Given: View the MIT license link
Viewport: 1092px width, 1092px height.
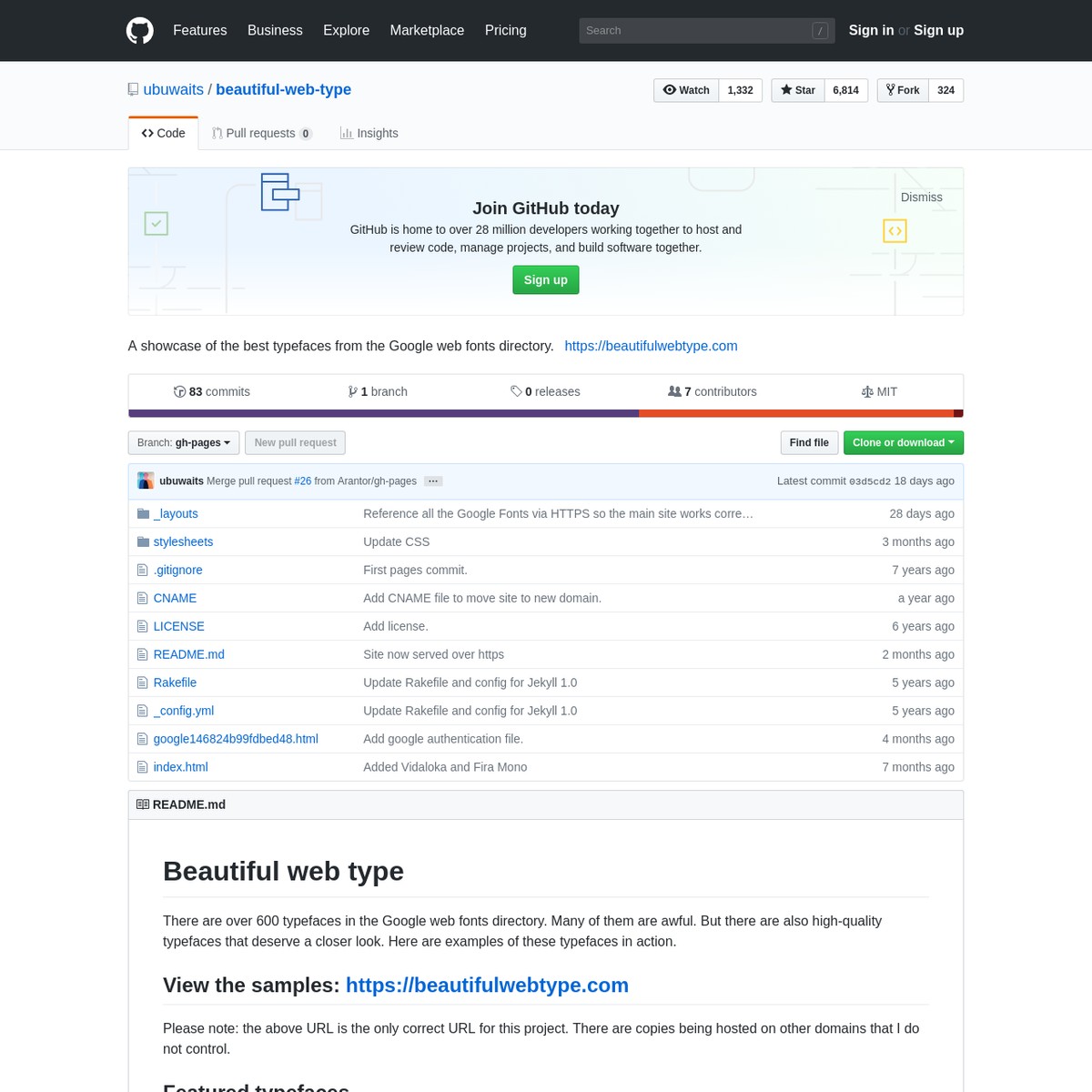Looking at the screenshot, I should (879, 392).
